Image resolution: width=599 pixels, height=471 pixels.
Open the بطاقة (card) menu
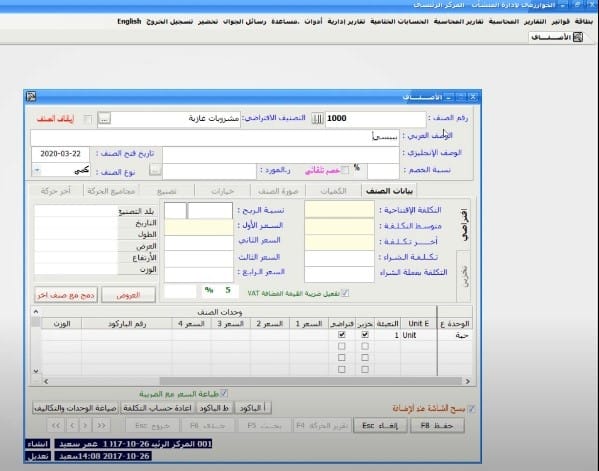pos(584,21)
